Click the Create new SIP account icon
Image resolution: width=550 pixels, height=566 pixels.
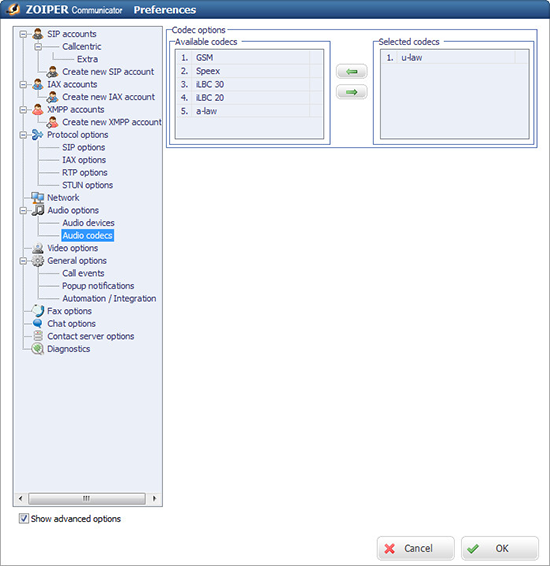pos(52,71)
